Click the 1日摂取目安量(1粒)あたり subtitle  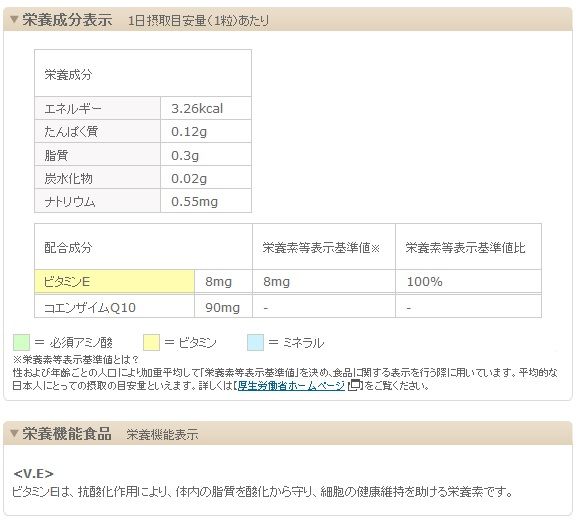(x=198, y=20)
